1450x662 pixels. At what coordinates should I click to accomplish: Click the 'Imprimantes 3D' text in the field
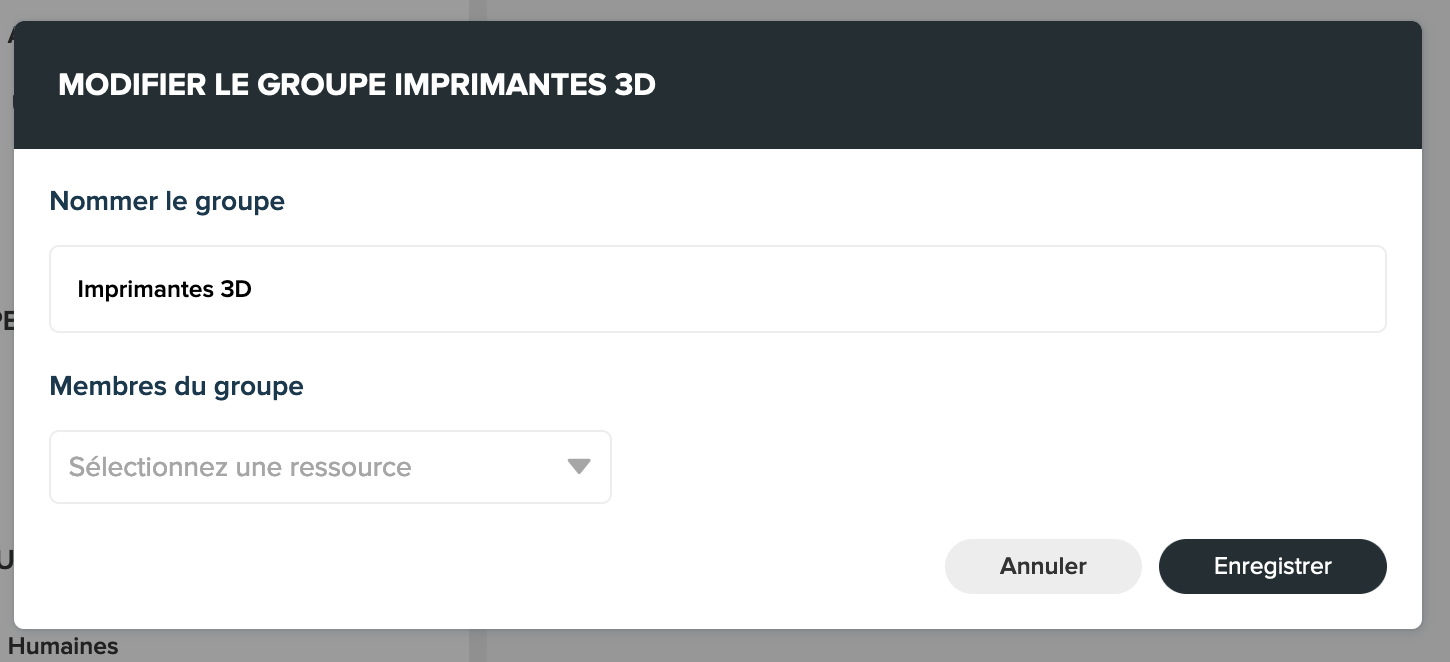pyautogui.click(x=164, y=290)
